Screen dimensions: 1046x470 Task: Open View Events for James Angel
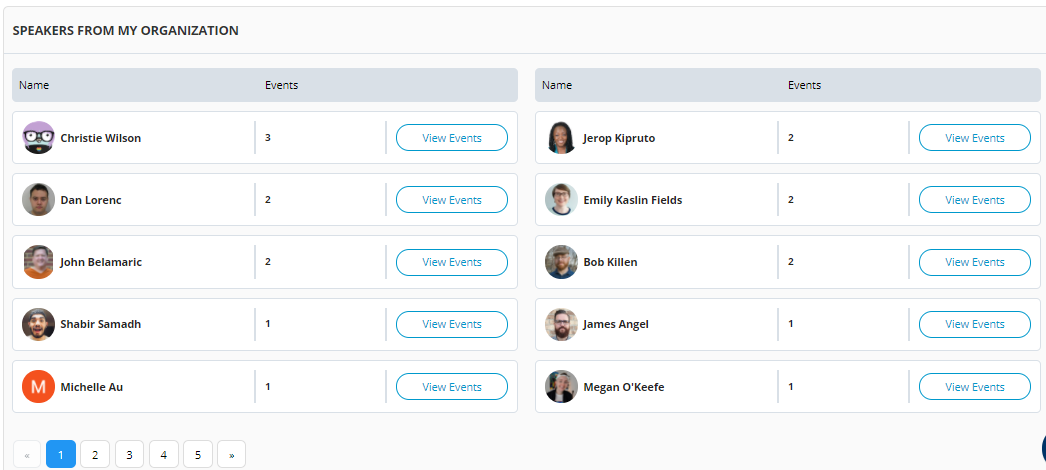click(975, 324)
